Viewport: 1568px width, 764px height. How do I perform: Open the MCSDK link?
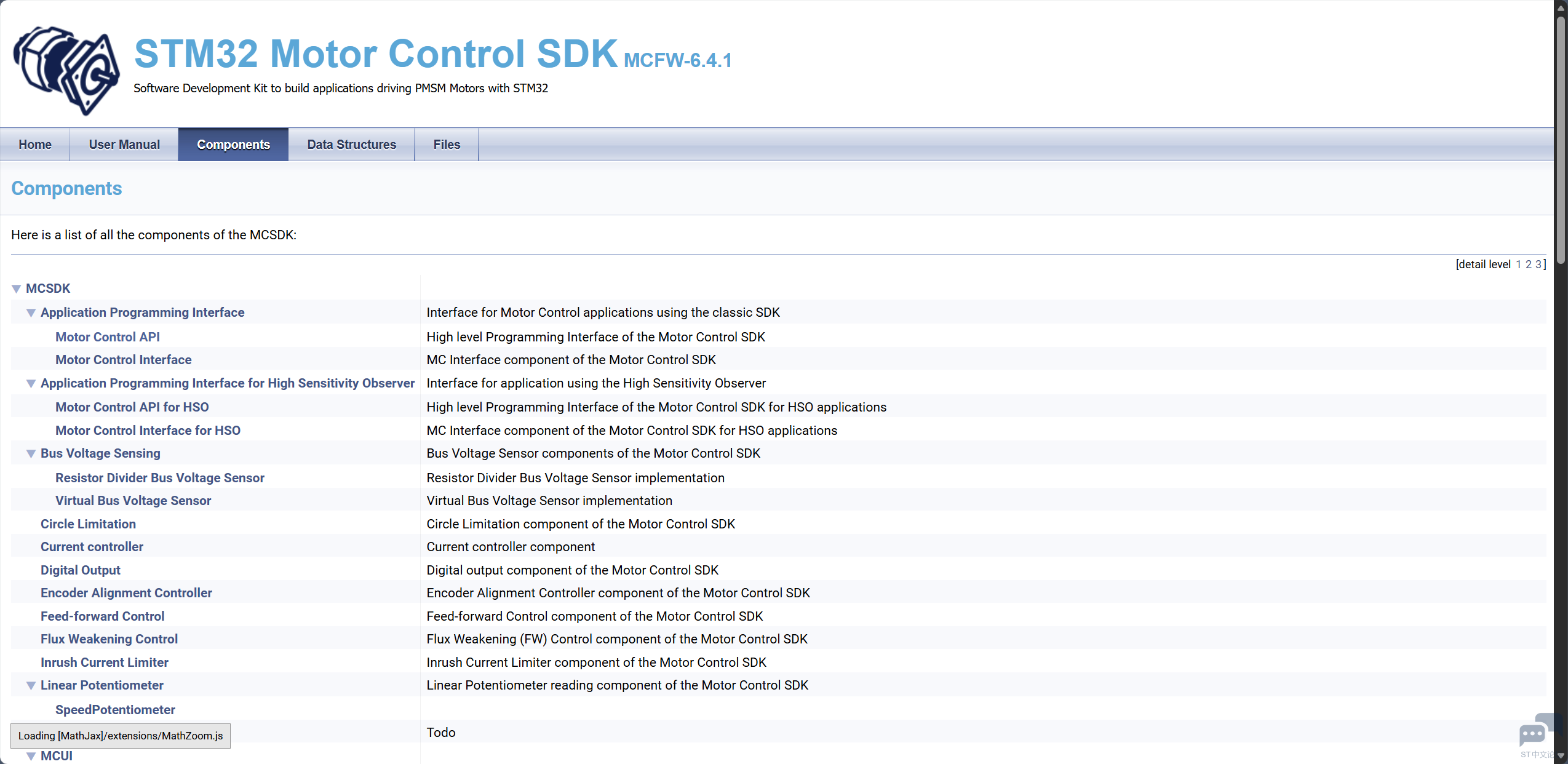pyautogui.click(x=48, y=288)
